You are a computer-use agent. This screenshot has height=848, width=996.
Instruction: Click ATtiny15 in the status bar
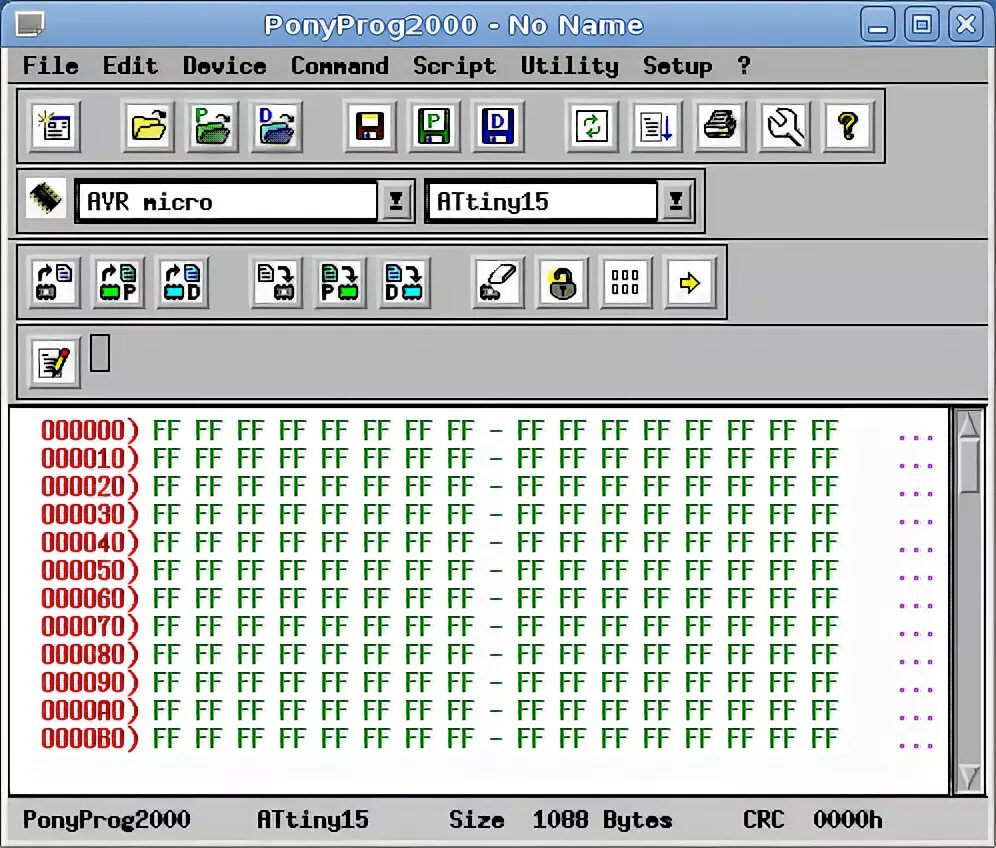coord(313,819)
